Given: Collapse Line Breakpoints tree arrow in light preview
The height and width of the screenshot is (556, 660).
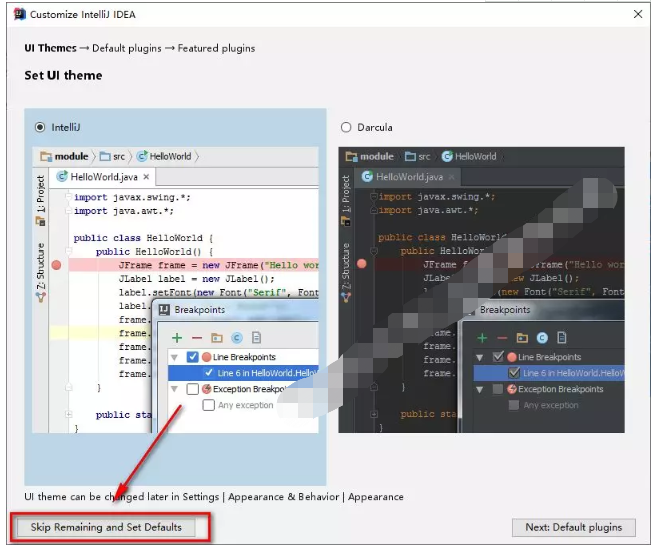Looking at the screenshot, I should (x=174, y=358).
